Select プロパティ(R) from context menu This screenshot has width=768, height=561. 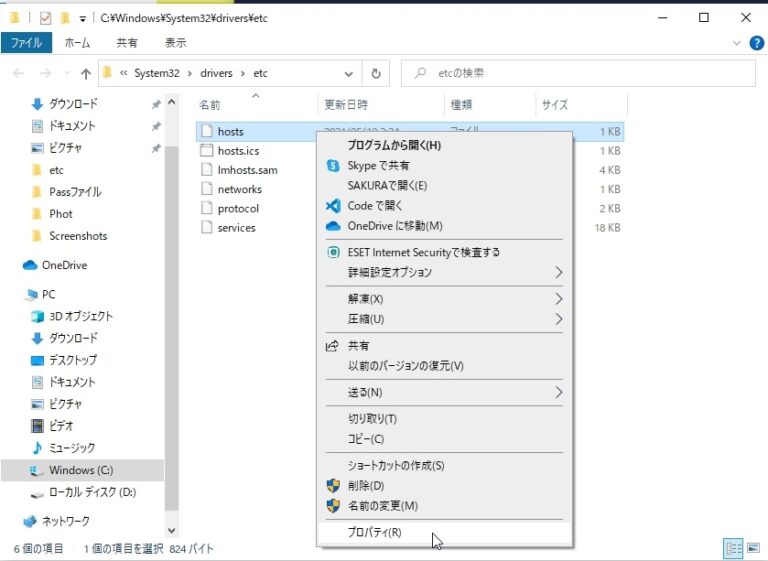click(x=374, y=532)
